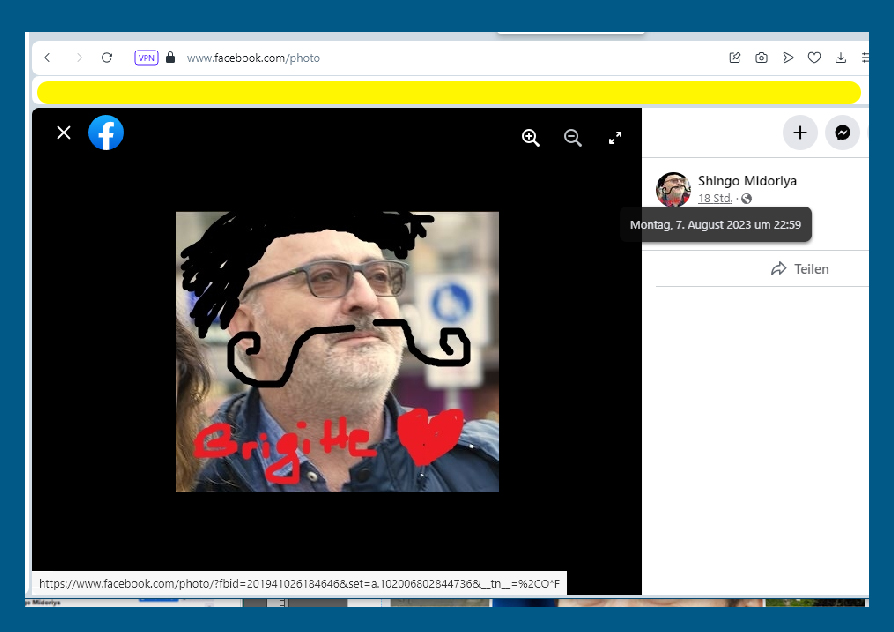The height and width of the screenshot is (632, 894).
Task: Click the edited photo image
Action: (x=337, y=351)
